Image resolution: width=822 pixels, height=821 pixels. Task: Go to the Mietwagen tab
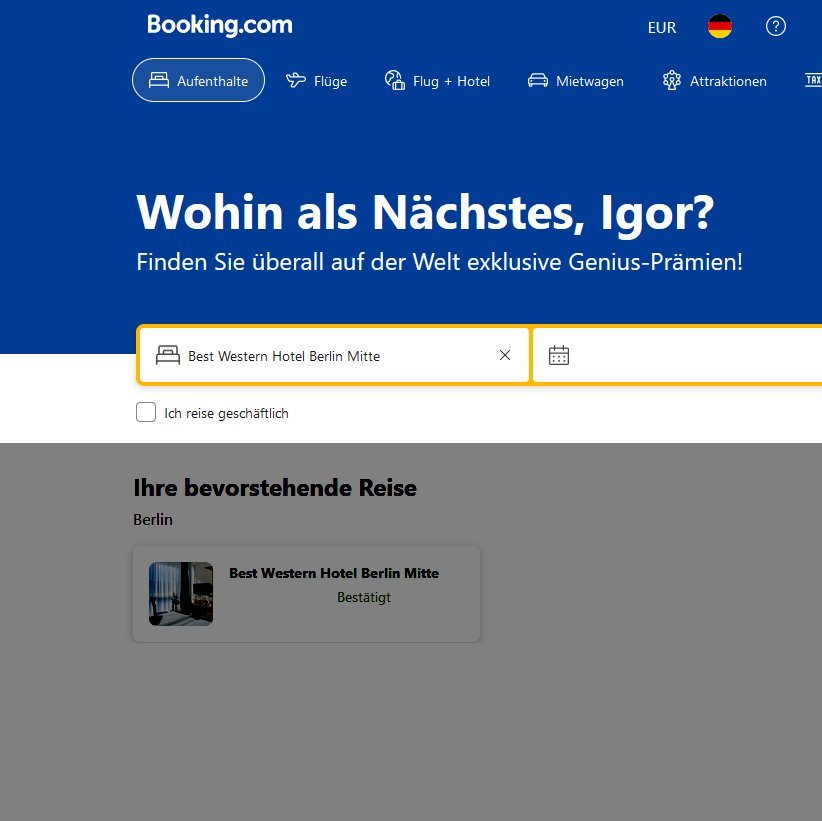pyautogui.click(x=576, y=81)
